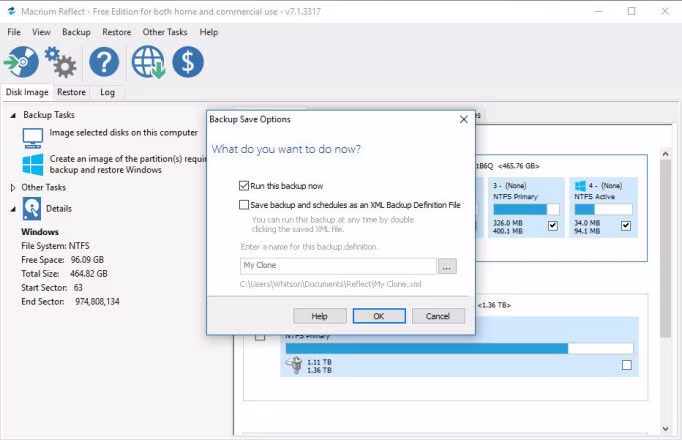The width and height of the screenshot is (682, 440).
Task: Click the C:\Users\Whitson path text
Action: 331,284
